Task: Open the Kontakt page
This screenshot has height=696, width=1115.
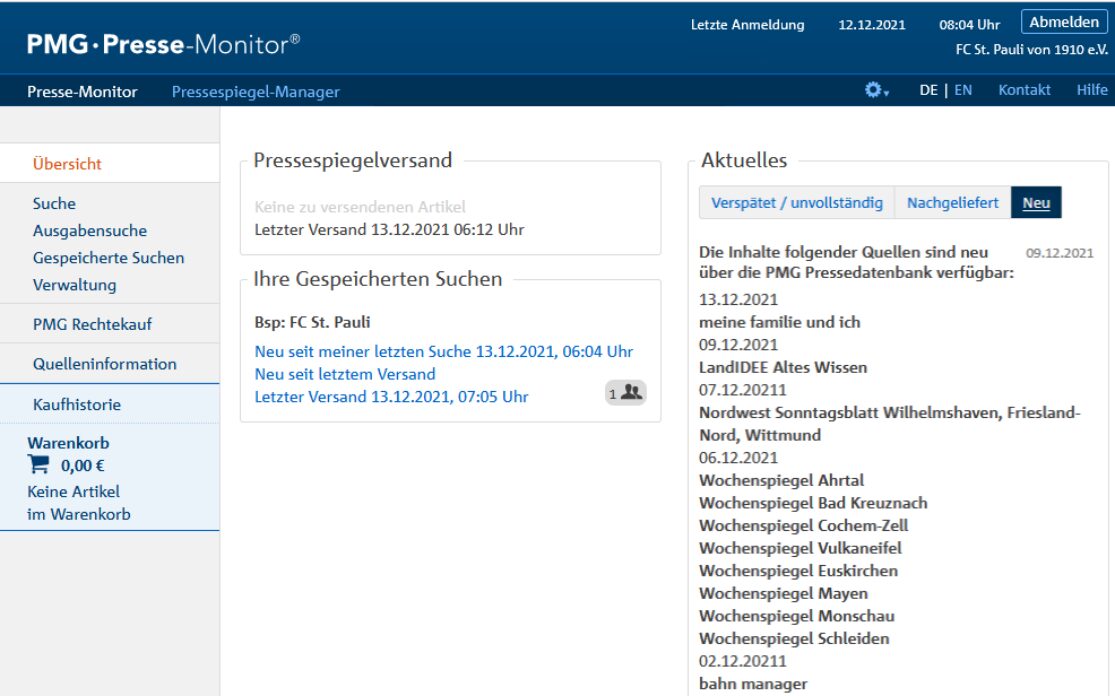Action: pyautogui.click(x=1024, y=90)
